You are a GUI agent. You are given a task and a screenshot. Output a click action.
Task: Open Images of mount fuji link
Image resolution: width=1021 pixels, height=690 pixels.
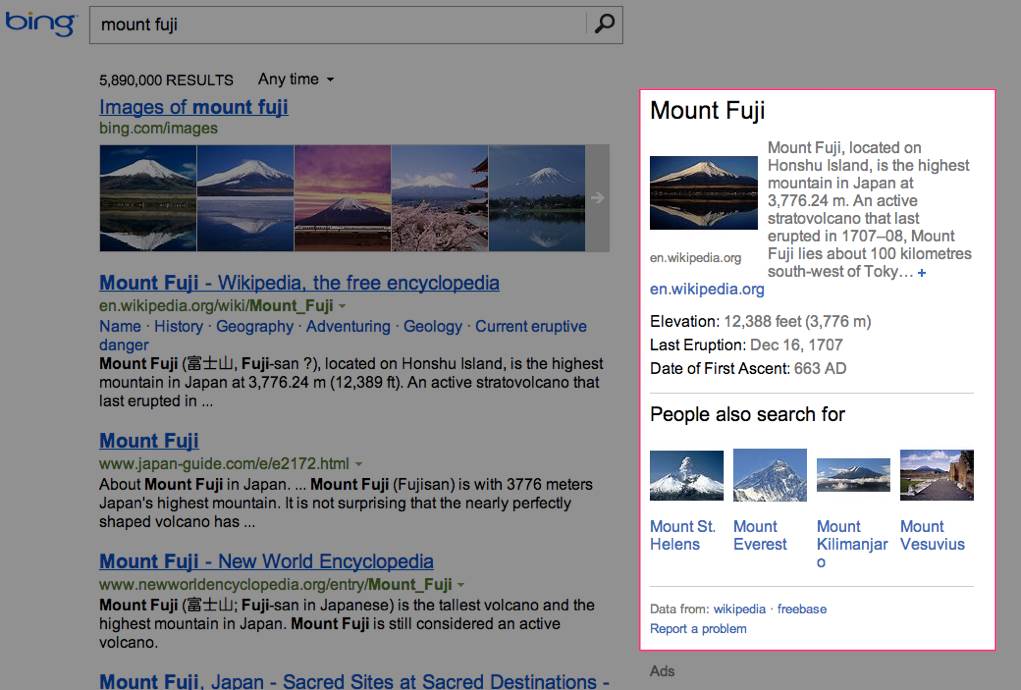point(193,107)
